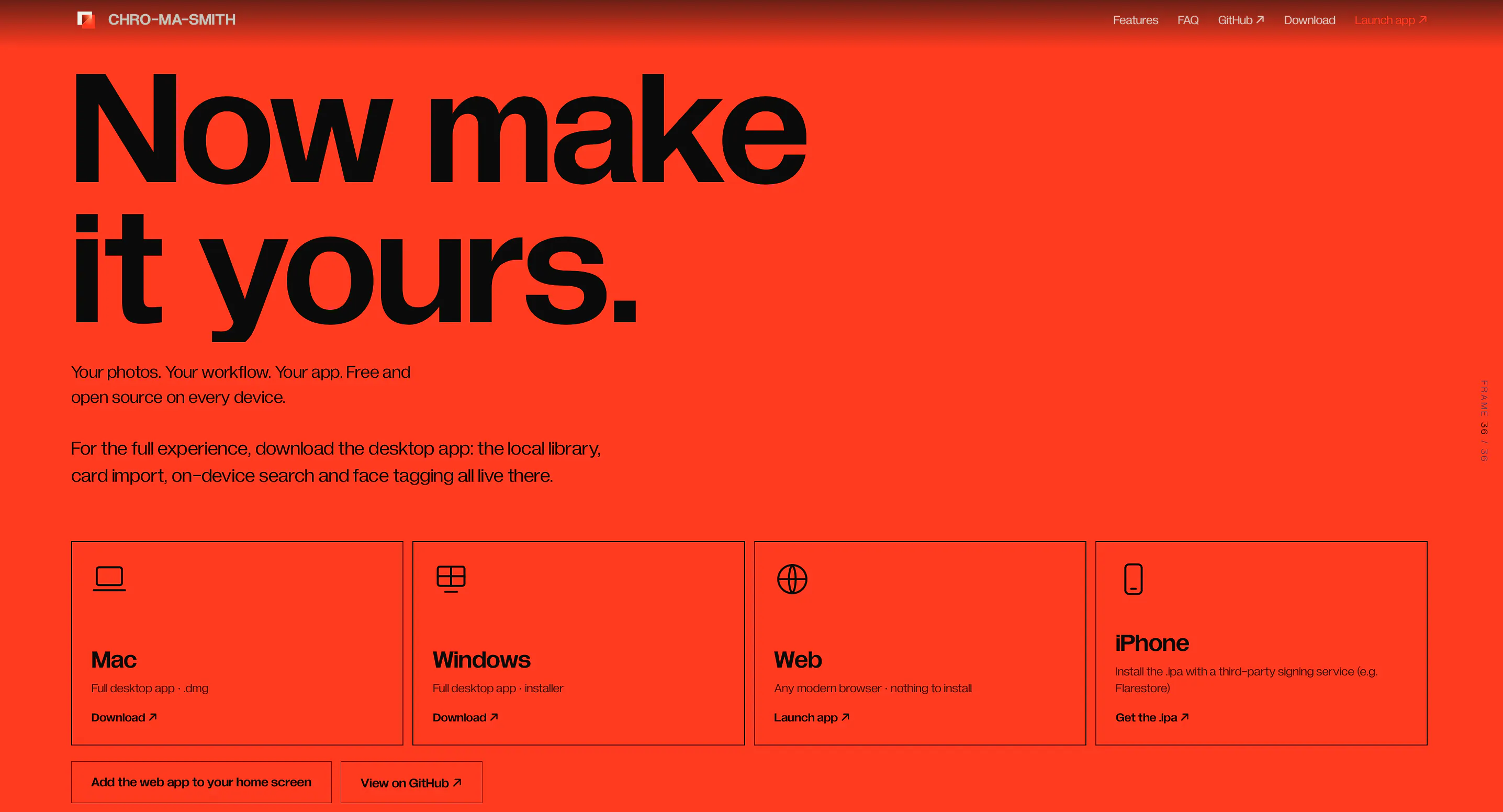The image size is (1503, 812).
Task: Click Launch app in the header
Action: pyautogui.click(x=1390, y=20)
